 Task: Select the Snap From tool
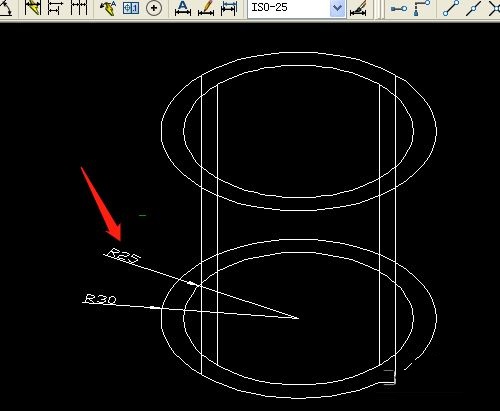click(x=421, y=8)
